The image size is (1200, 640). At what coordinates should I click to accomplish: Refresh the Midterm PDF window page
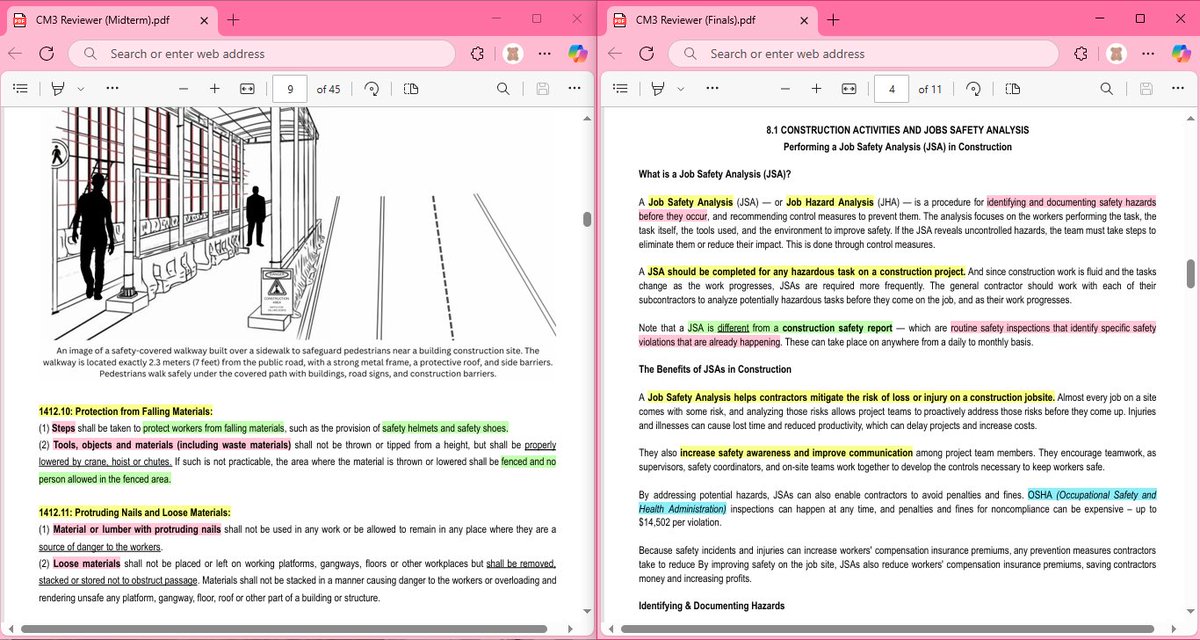coord(46,54)
